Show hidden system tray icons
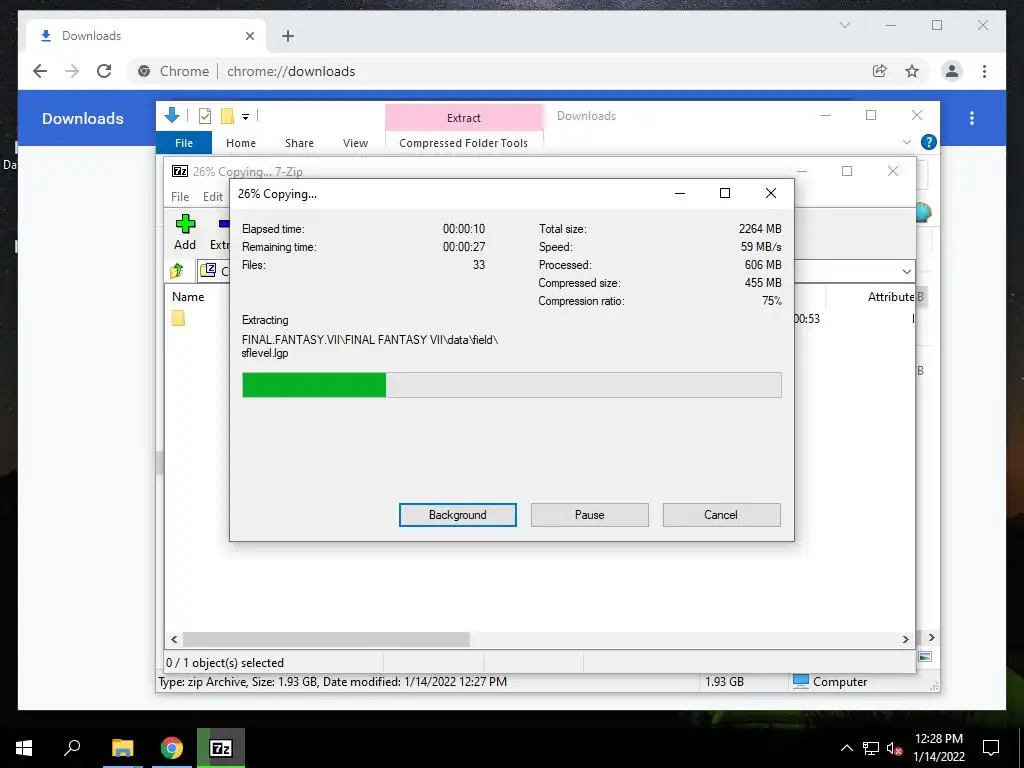 click(846, 748)
